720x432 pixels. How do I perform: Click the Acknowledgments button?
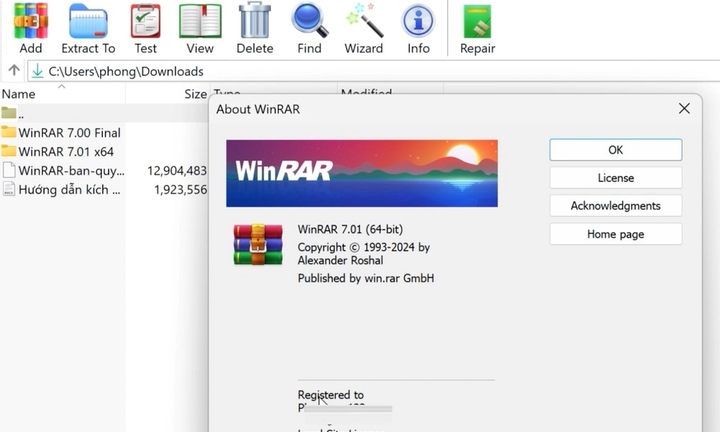[x=615, y=206]
